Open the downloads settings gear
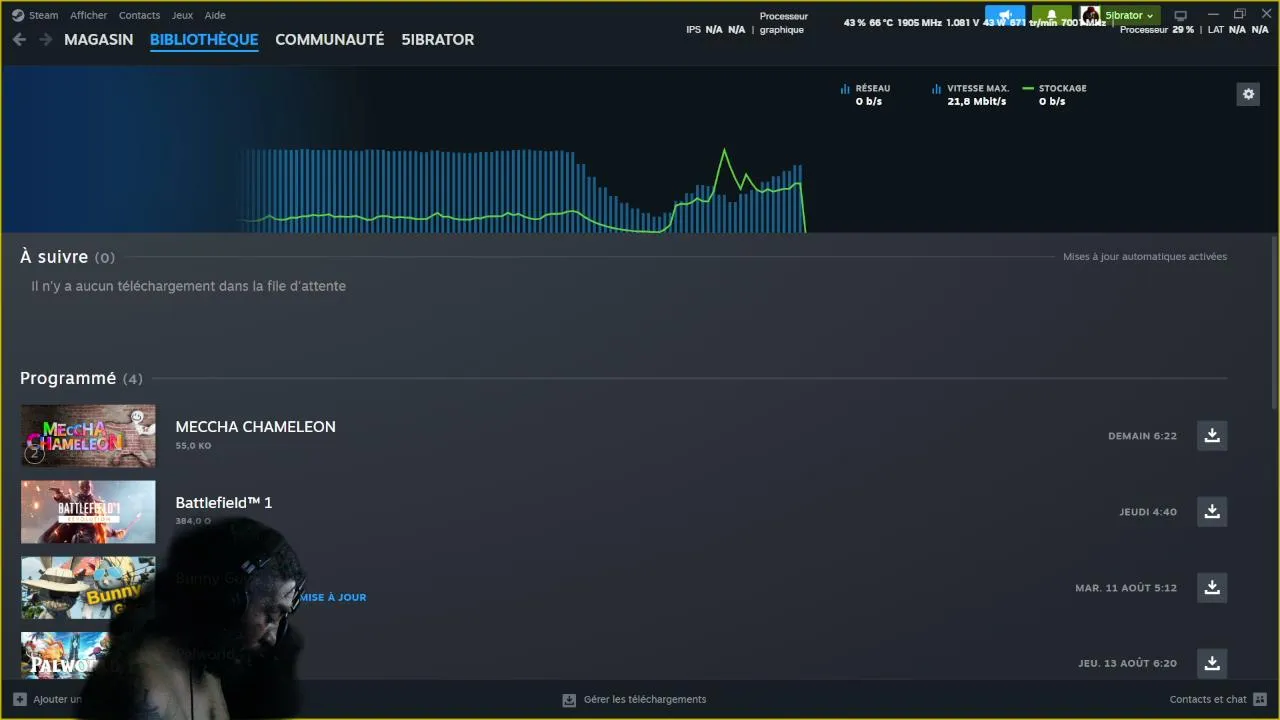 pyautogui.click(x=1248, y=94)
